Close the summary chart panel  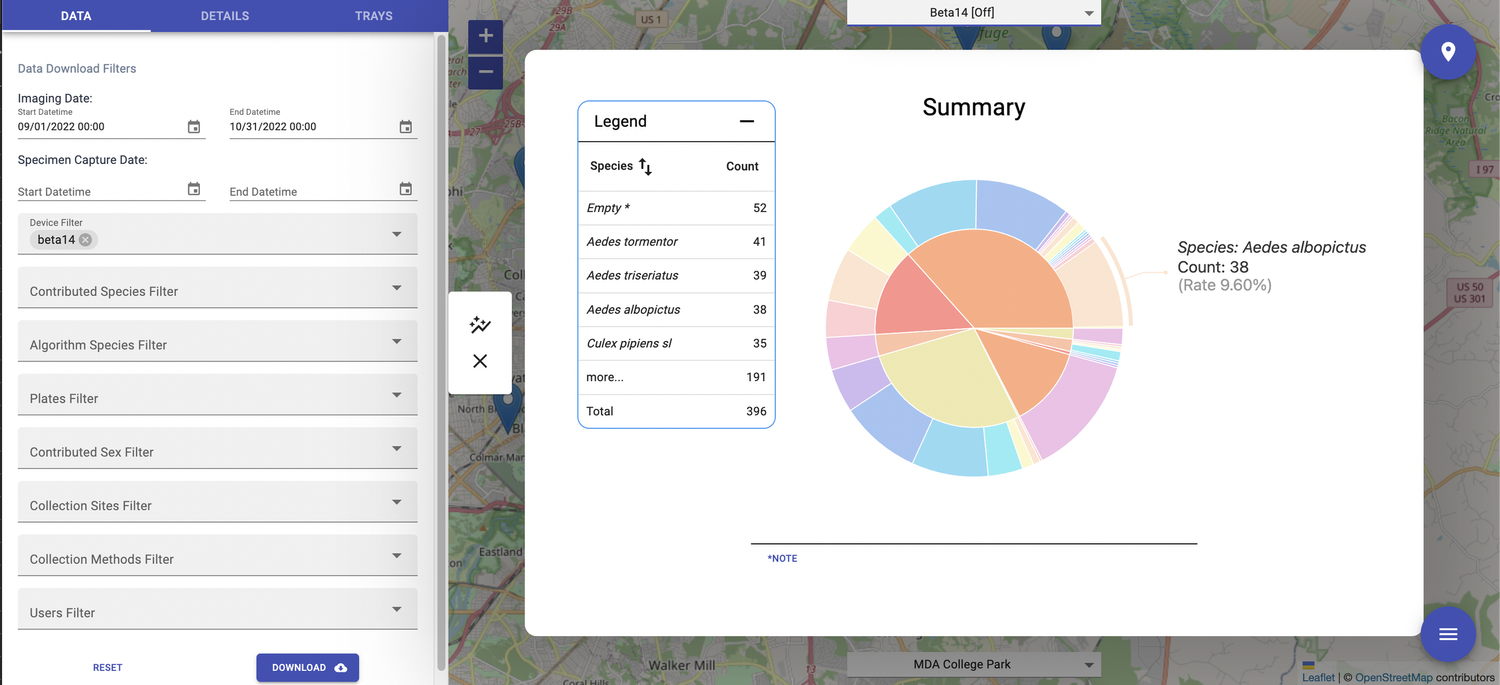[480, 361]
